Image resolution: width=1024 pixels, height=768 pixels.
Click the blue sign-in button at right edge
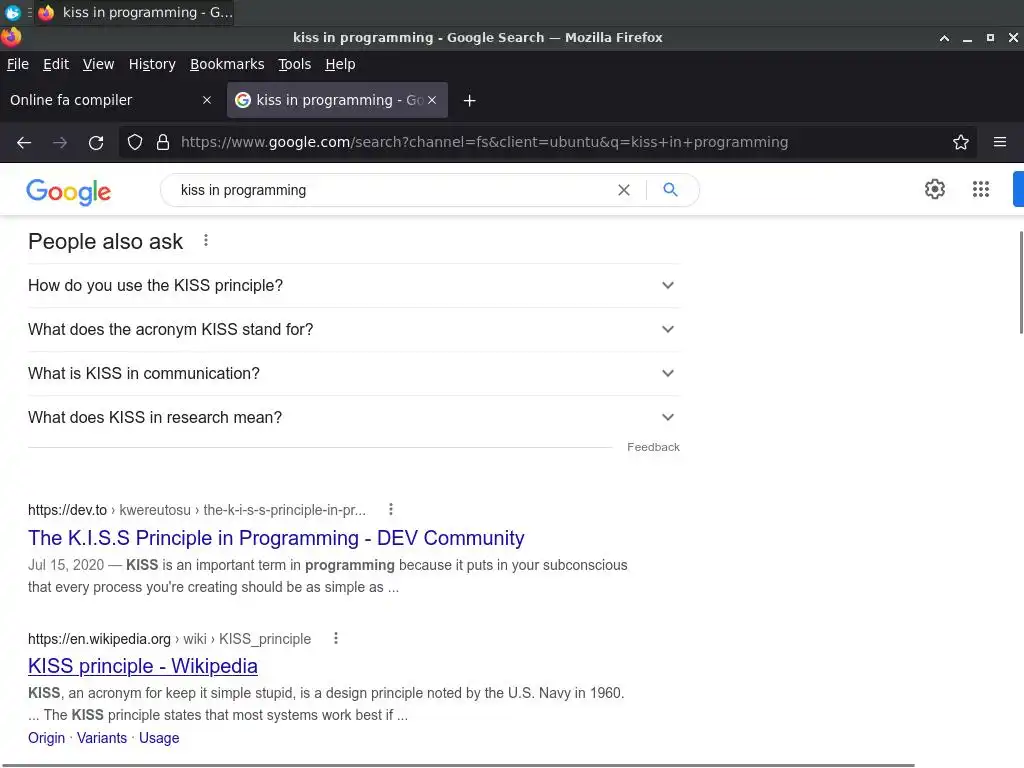coord(1018,189)
